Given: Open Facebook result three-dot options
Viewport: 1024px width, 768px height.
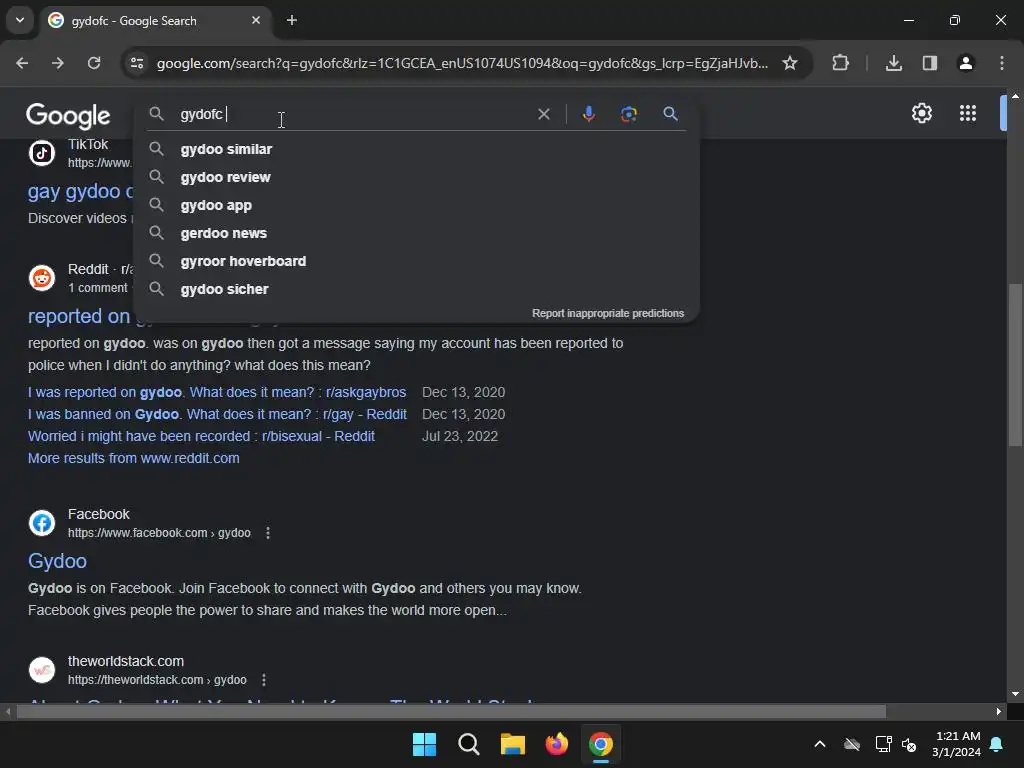Looking at the screenshot, I should (268, 533).
